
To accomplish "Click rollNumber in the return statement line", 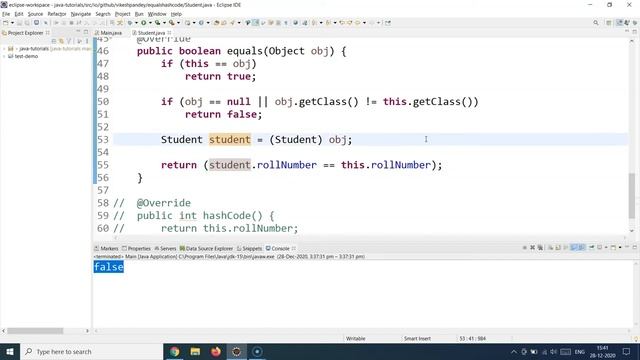I will [x=287, y=165].
